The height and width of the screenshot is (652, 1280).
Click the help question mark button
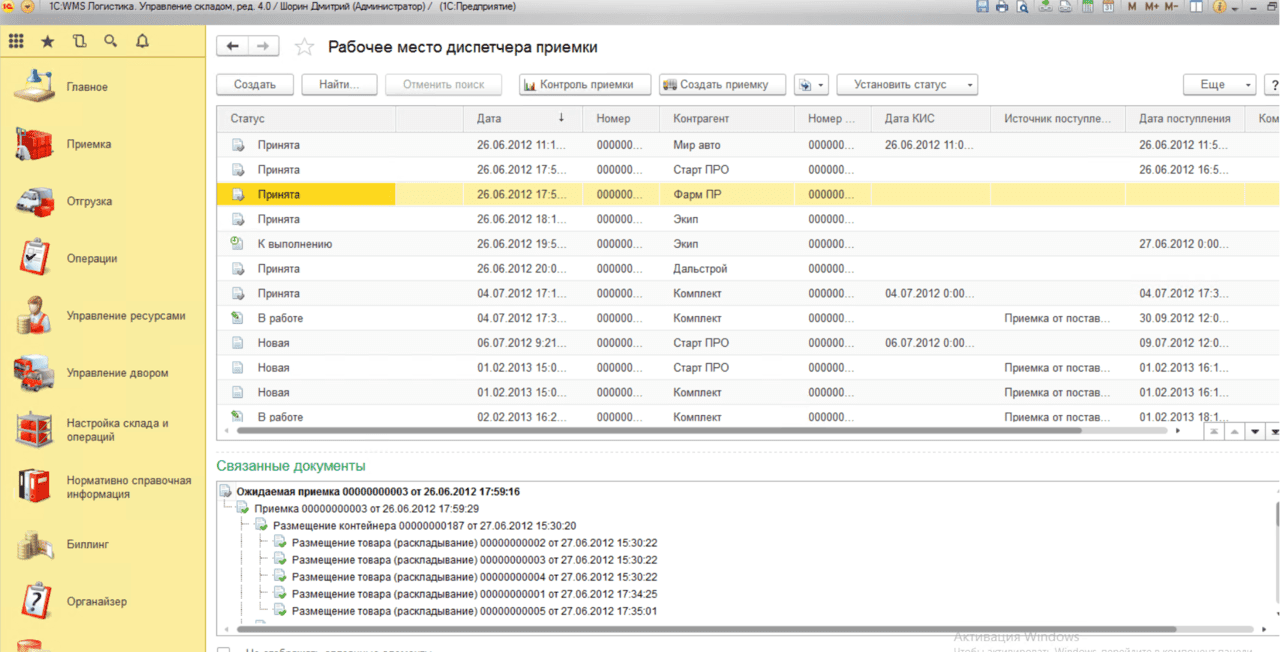click(1272, 85)
